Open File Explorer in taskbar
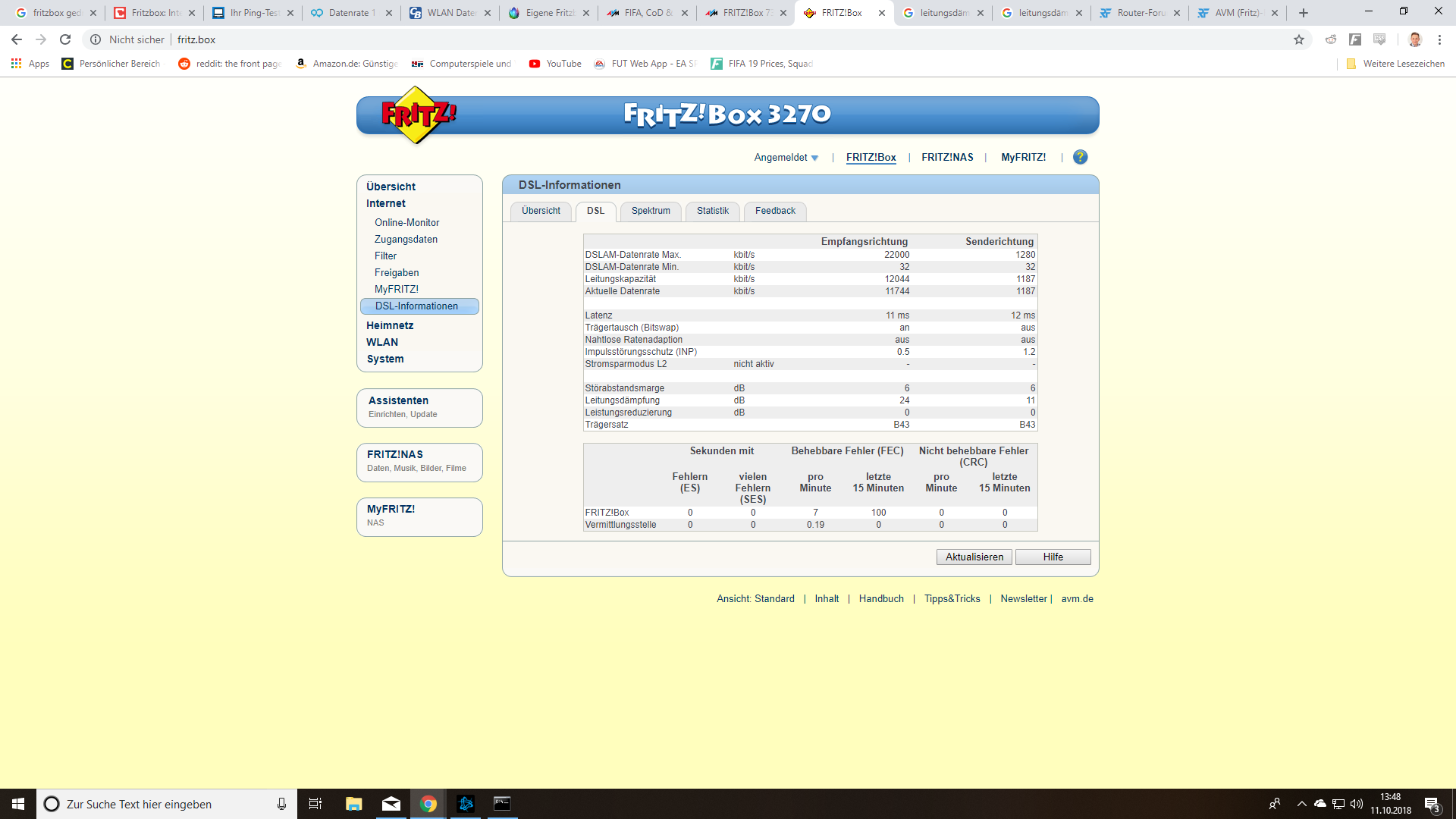 (354, 804)
